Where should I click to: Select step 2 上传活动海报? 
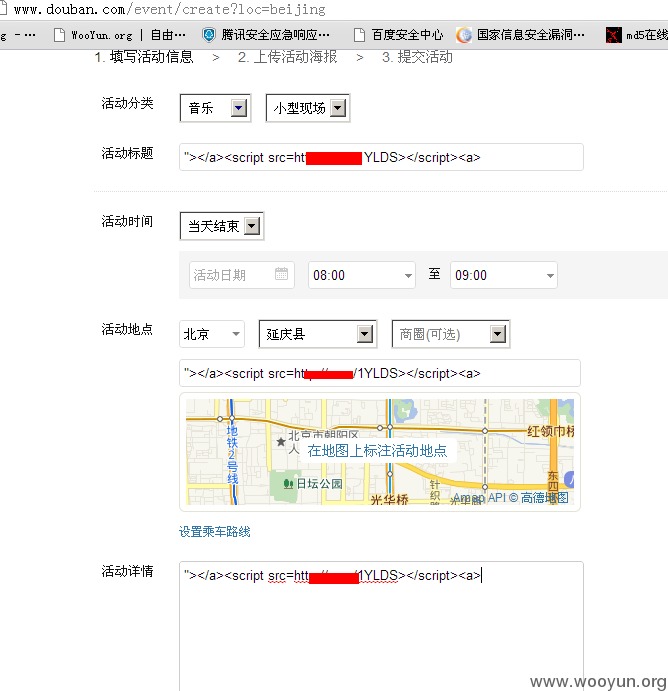tap(287, 57)
